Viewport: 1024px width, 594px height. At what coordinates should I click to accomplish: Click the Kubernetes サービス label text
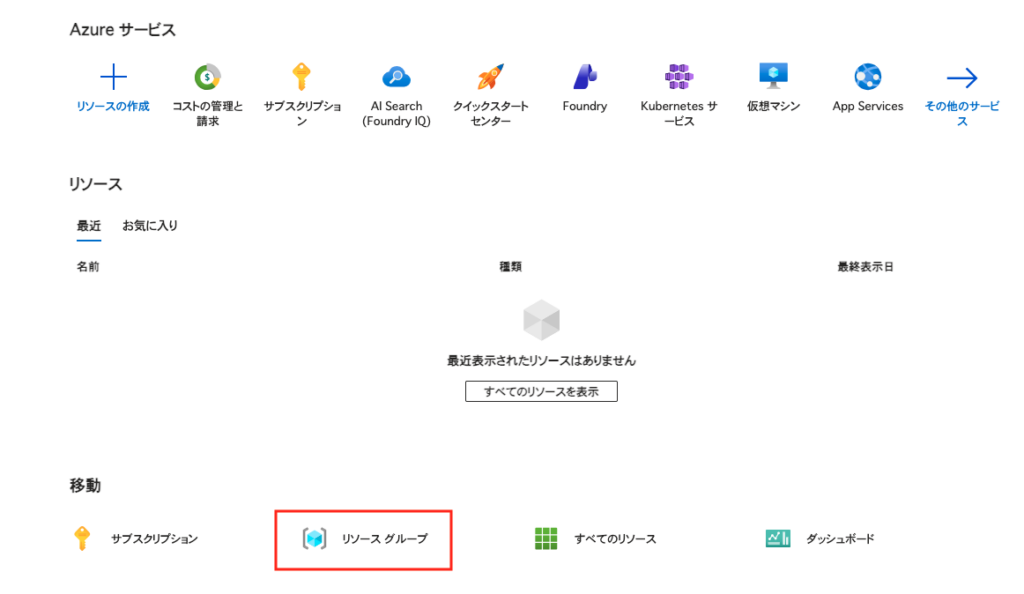[x=679, y=114]
